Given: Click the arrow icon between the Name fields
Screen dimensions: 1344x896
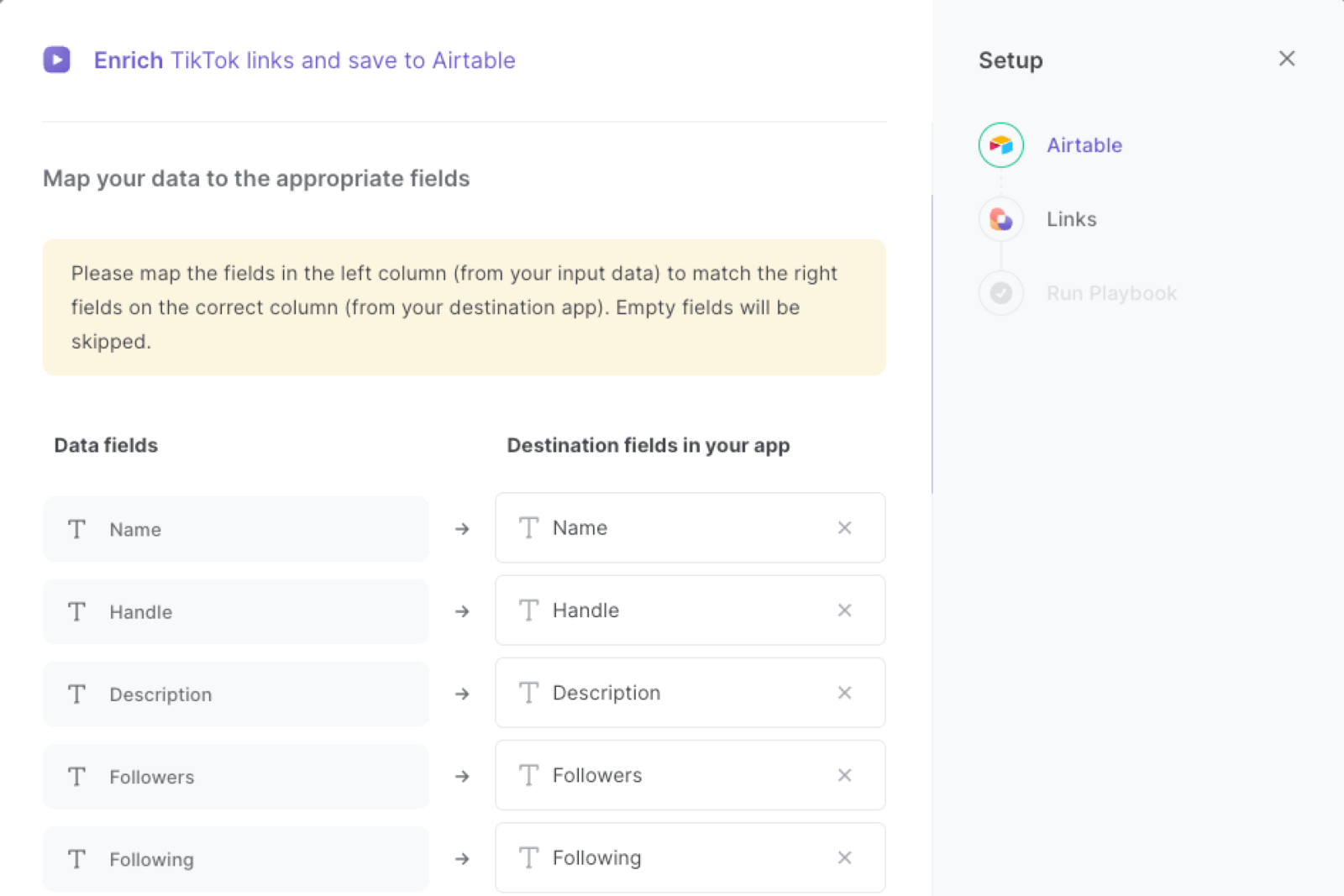Looking at the screenshot, I should 462,529.
